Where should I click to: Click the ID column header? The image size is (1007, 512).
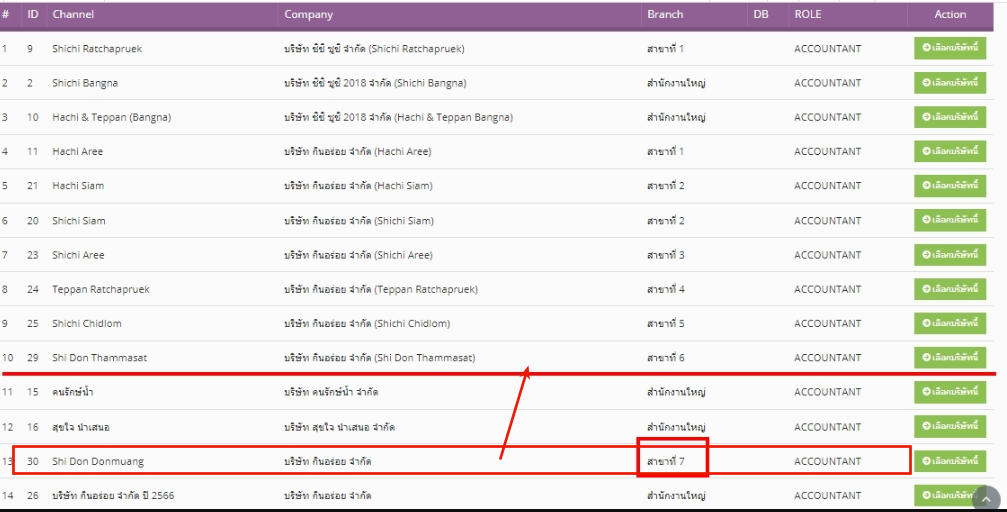click(33, 14)
